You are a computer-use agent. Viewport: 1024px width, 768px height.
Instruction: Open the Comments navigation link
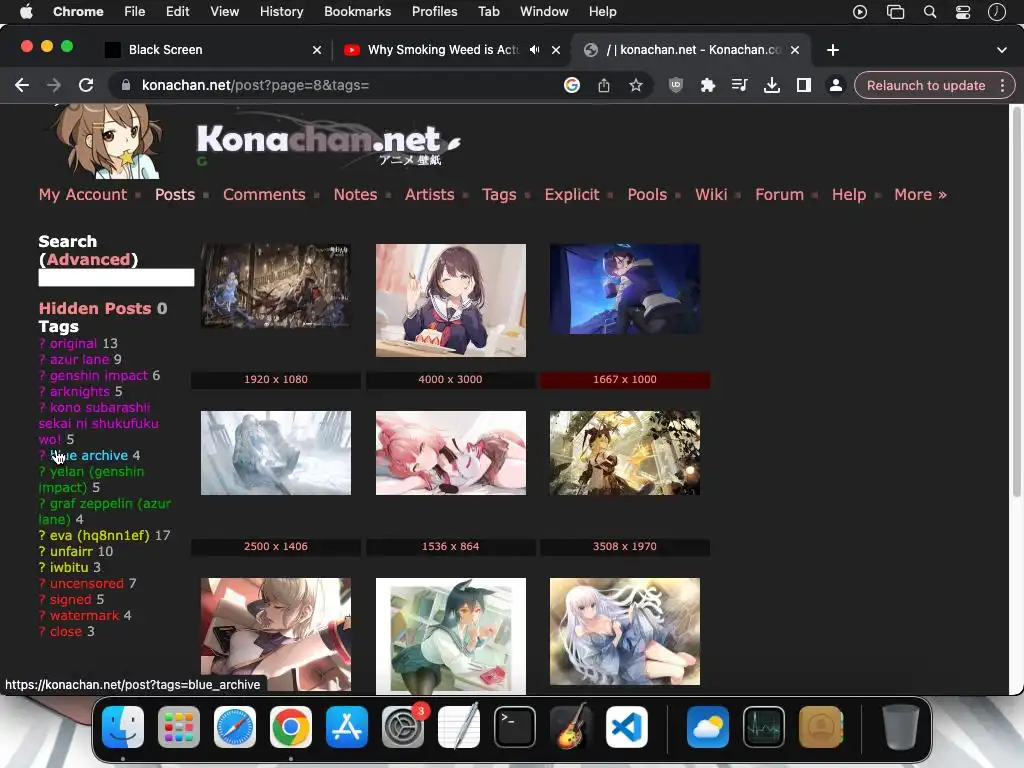(x=264, y=195)
